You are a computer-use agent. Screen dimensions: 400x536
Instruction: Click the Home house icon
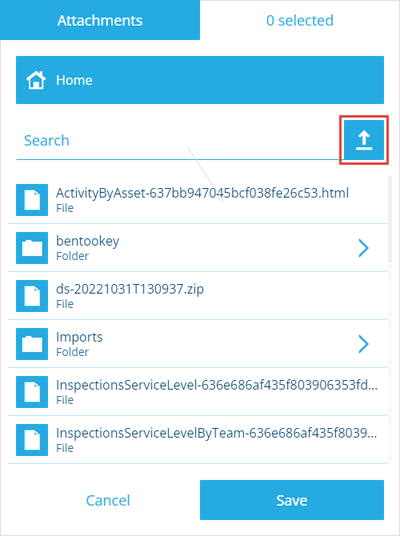[x=36, y=80]
